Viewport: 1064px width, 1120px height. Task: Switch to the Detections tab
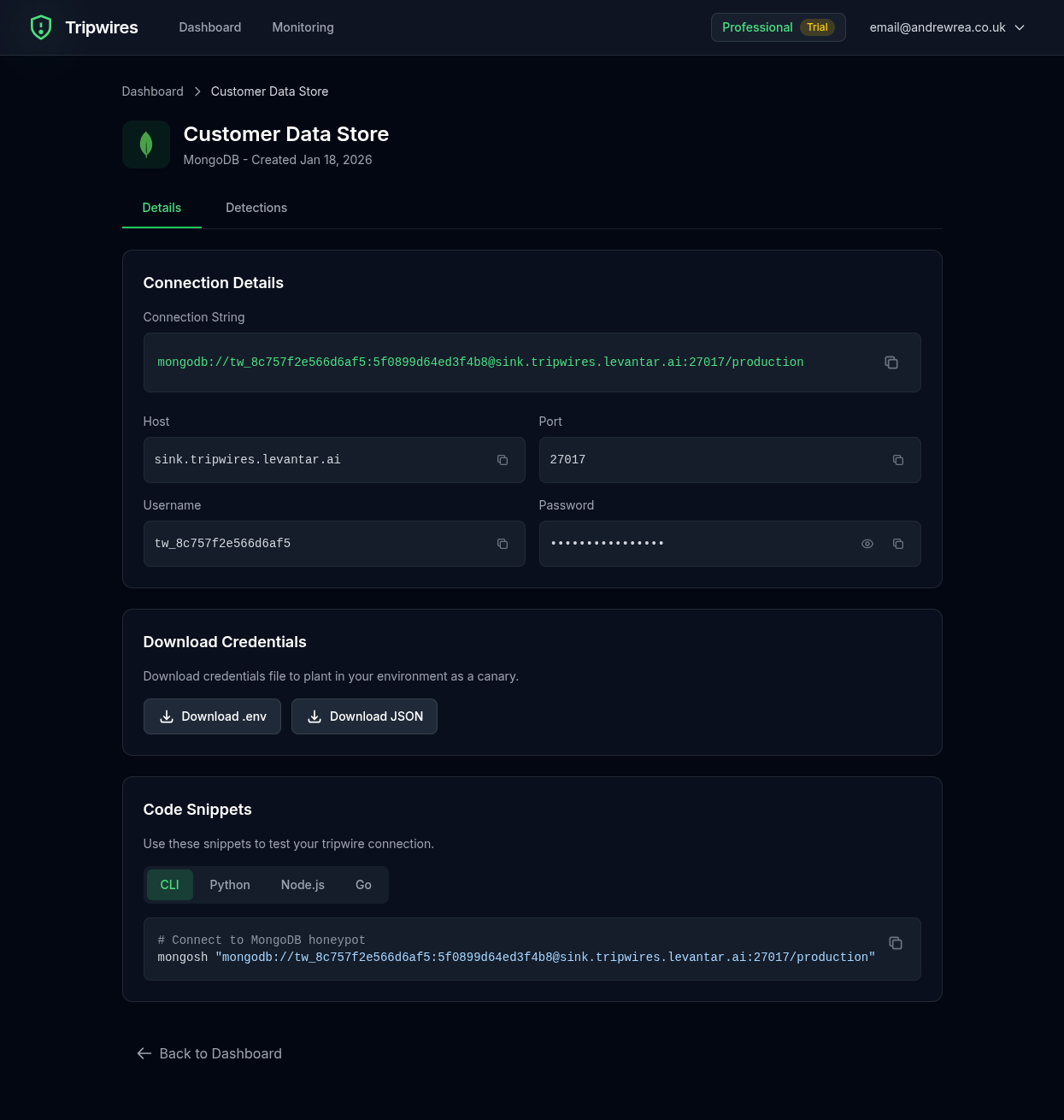pyautogui.click(x=256, y=208)
